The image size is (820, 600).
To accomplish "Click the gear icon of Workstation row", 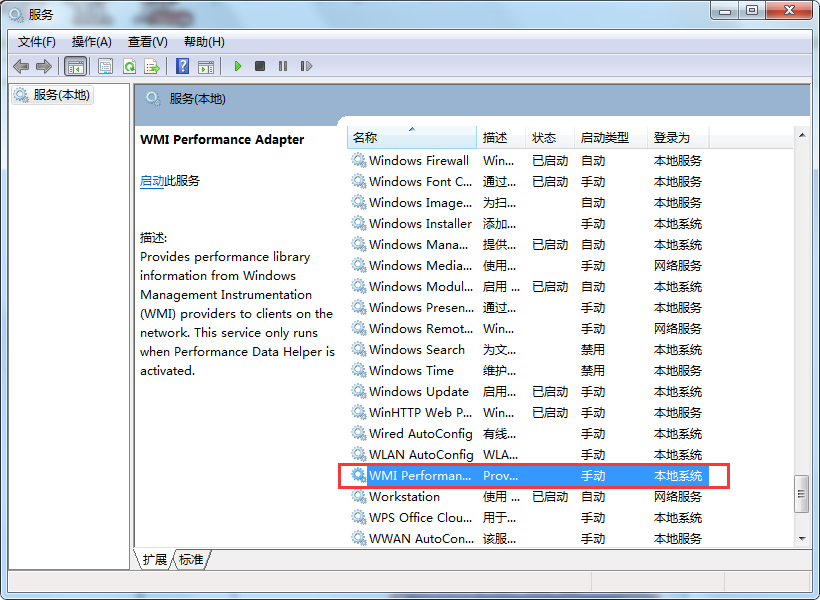I will pyautogui.click(x=359, y=496).
